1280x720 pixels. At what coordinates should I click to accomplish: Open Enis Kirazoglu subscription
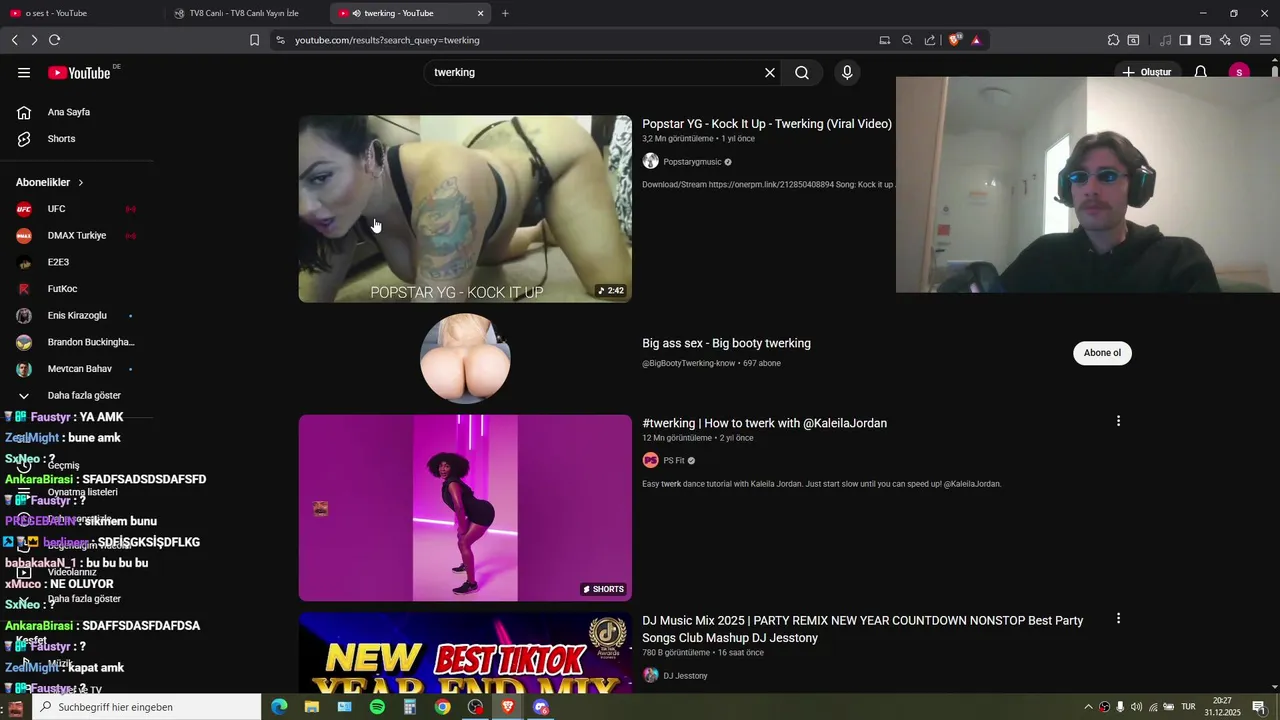click(76, 316)
